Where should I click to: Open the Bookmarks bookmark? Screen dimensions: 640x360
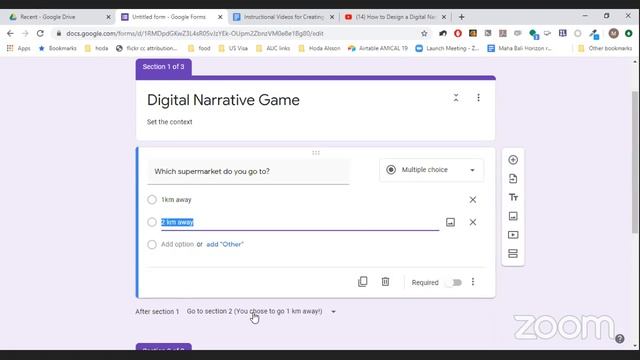coord(58,48)
